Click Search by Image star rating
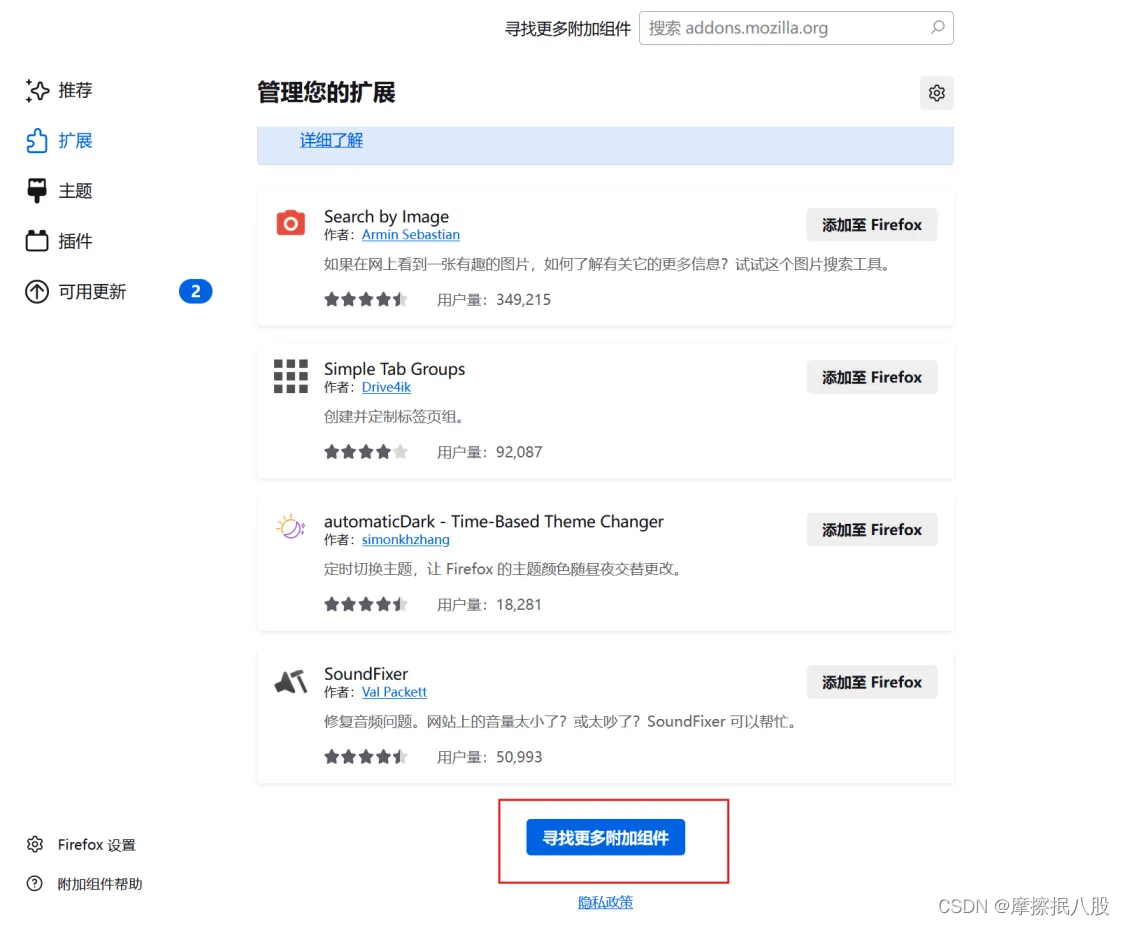The height and width of the screenshot is (926, 1125). click(x=365, y=299)
